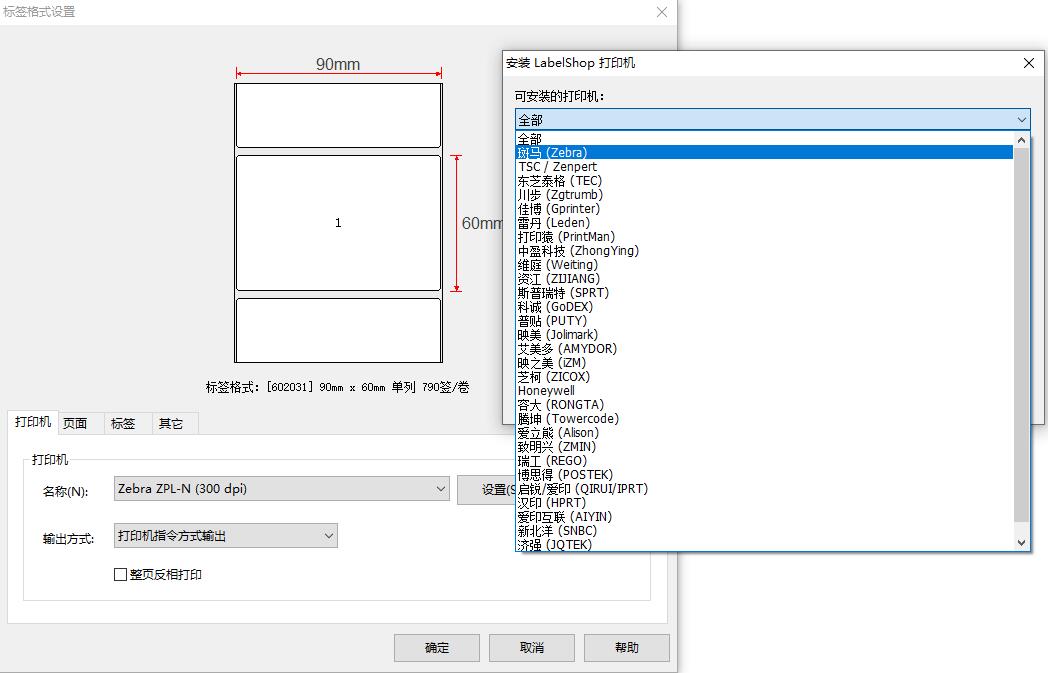Click the 确定 button
This screenshot has width=1048, height=673.
coord(437,648)
